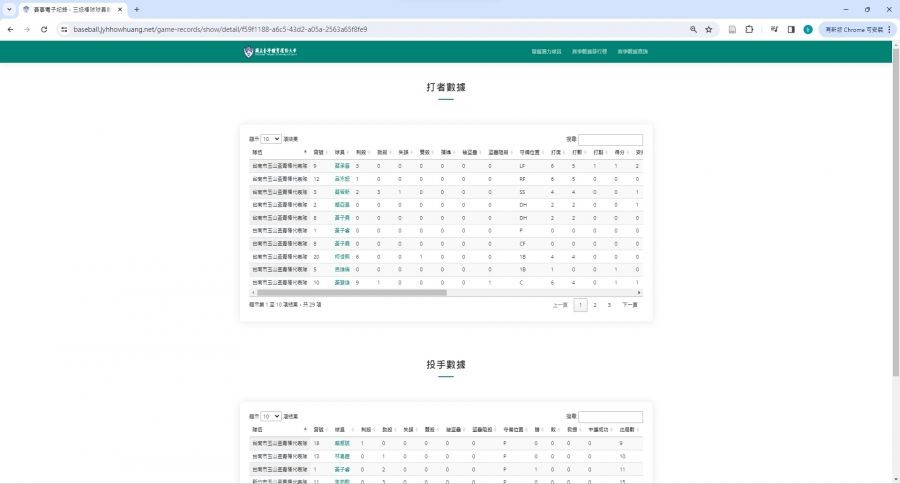Open player link in LF row
This screenshot has height=484, width=900.
coord(342,166)
